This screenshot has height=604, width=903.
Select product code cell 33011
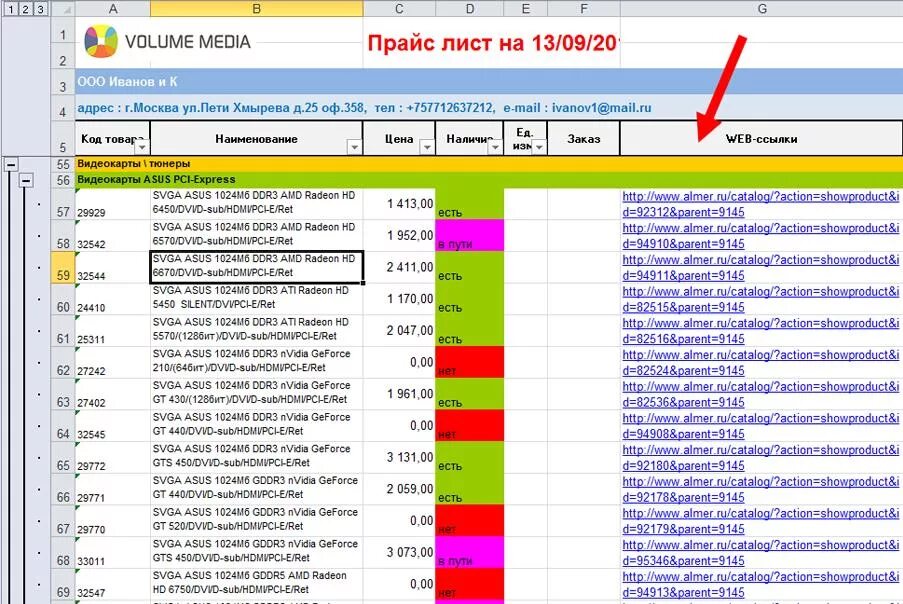point(113,552)
